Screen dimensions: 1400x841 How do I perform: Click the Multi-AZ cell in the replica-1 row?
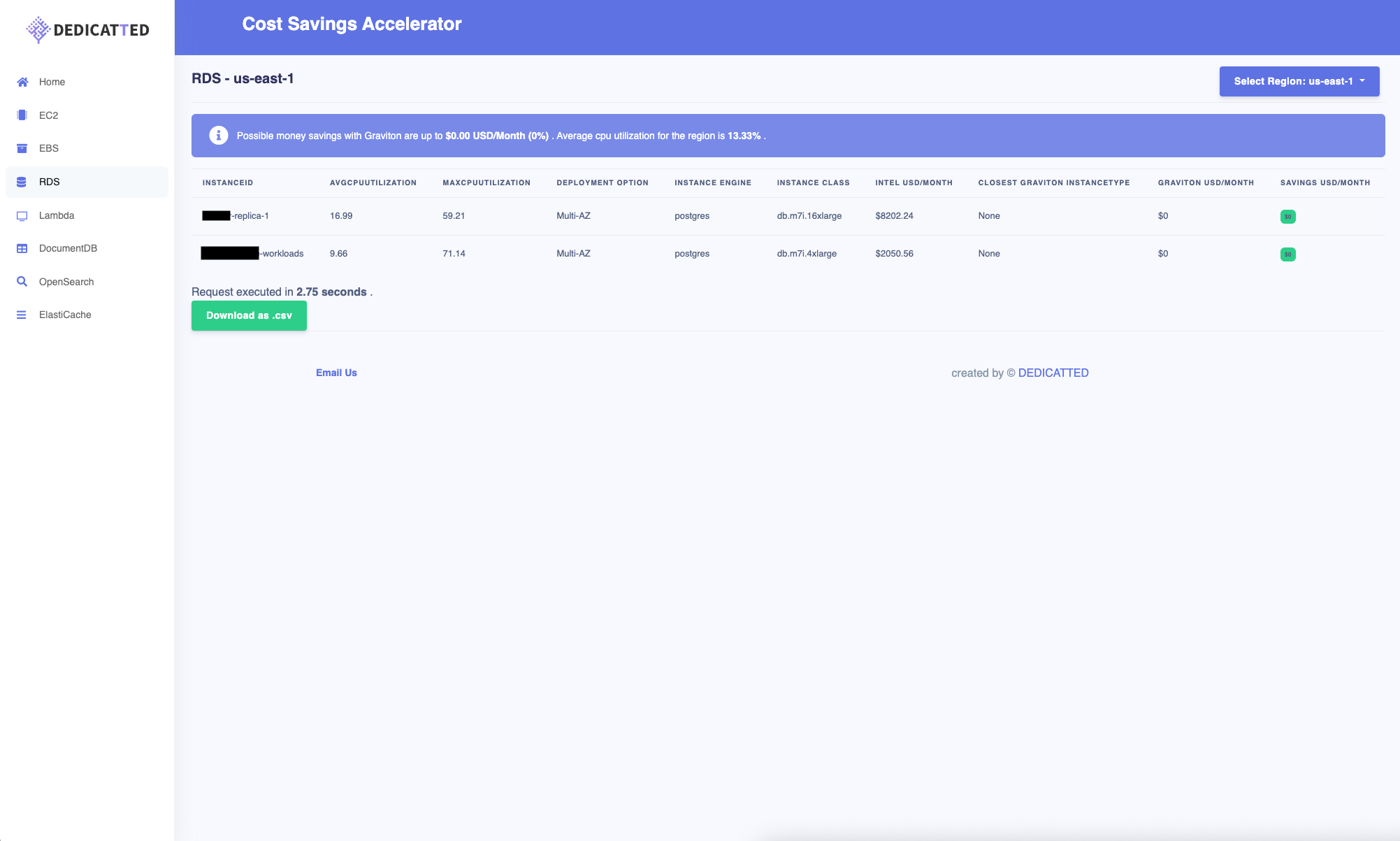pyautogui.click(x=573, y=216)
